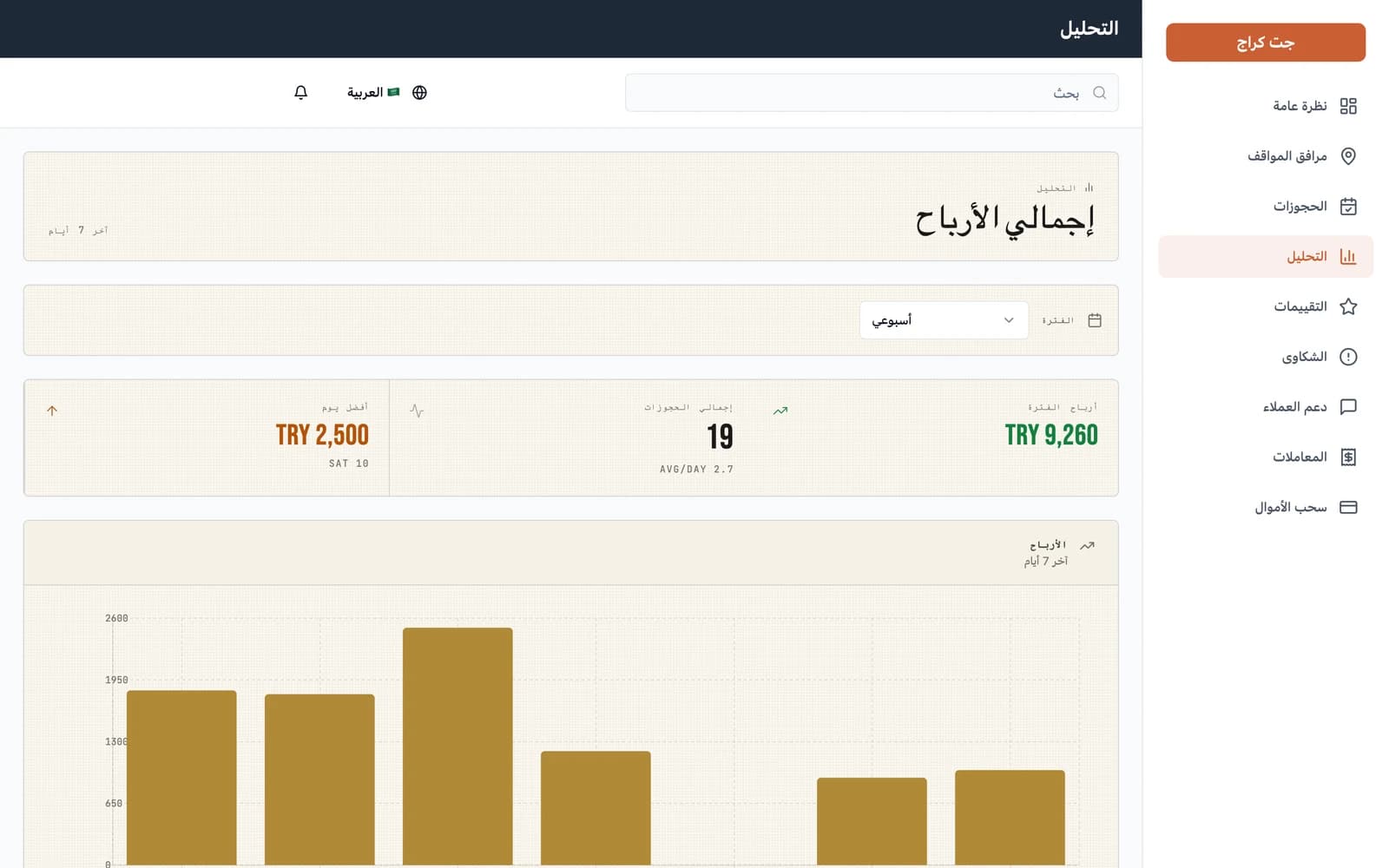
Task: Click the map pin icon for مرافق المواقف
Action: [x=1348, y=156]
